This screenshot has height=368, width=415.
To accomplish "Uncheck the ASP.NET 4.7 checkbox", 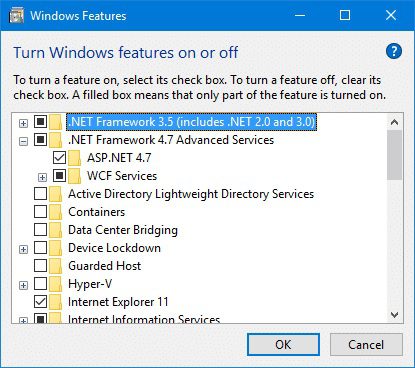I will (x=59, y=157).
